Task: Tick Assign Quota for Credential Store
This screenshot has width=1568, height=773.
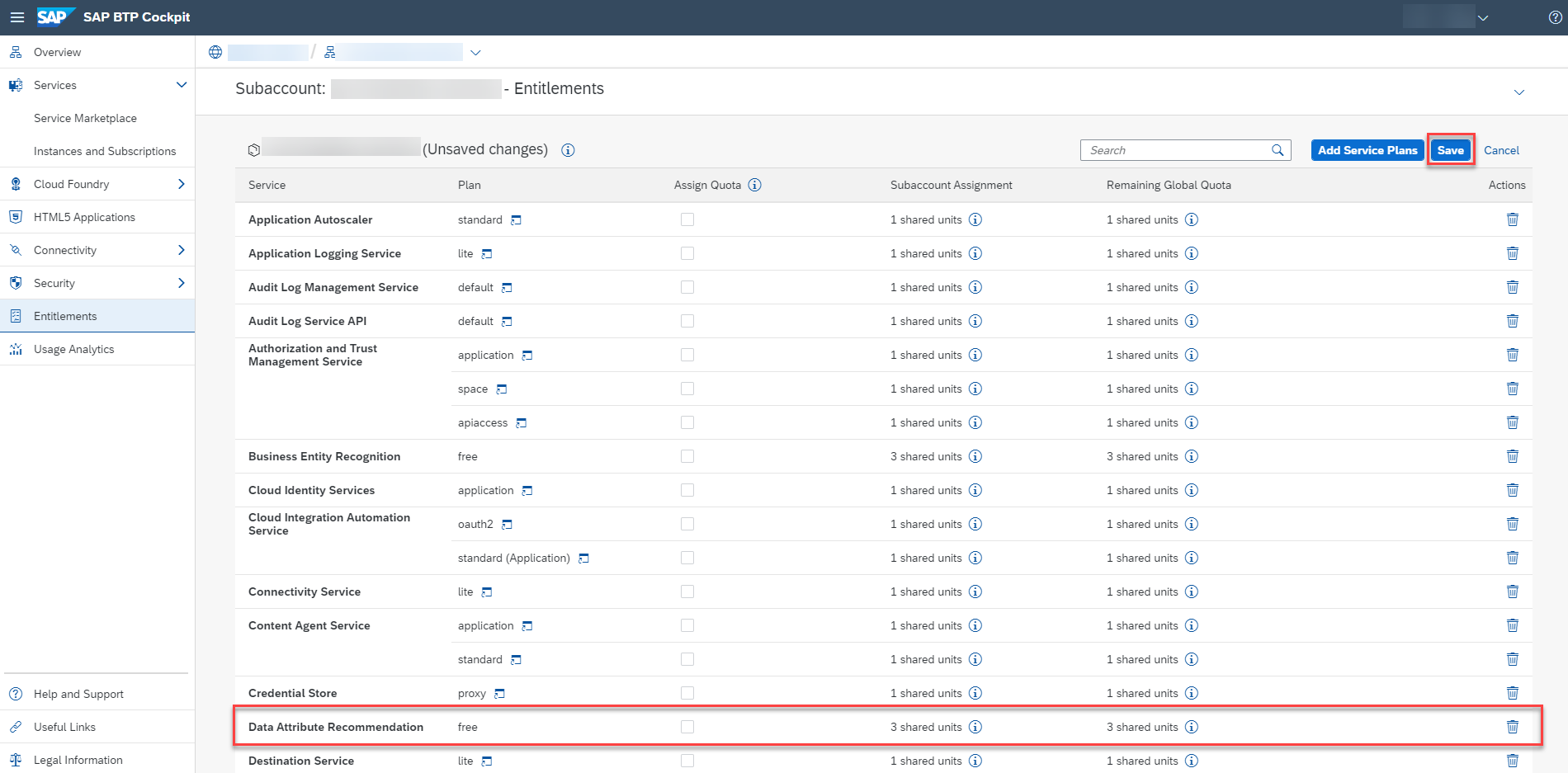Action: click(x=687, y=693)
